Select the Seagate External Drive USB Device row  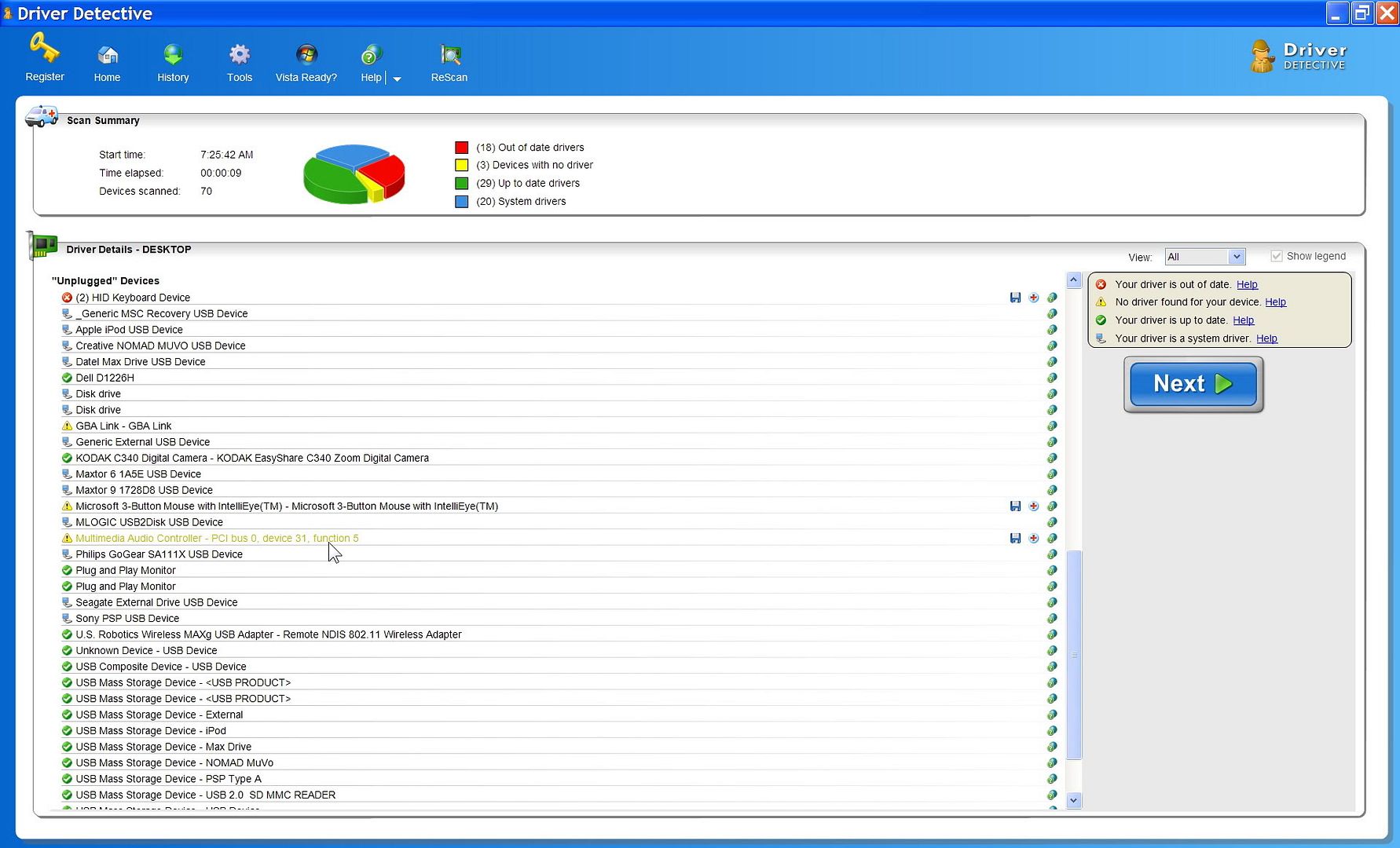coord(558,603)
